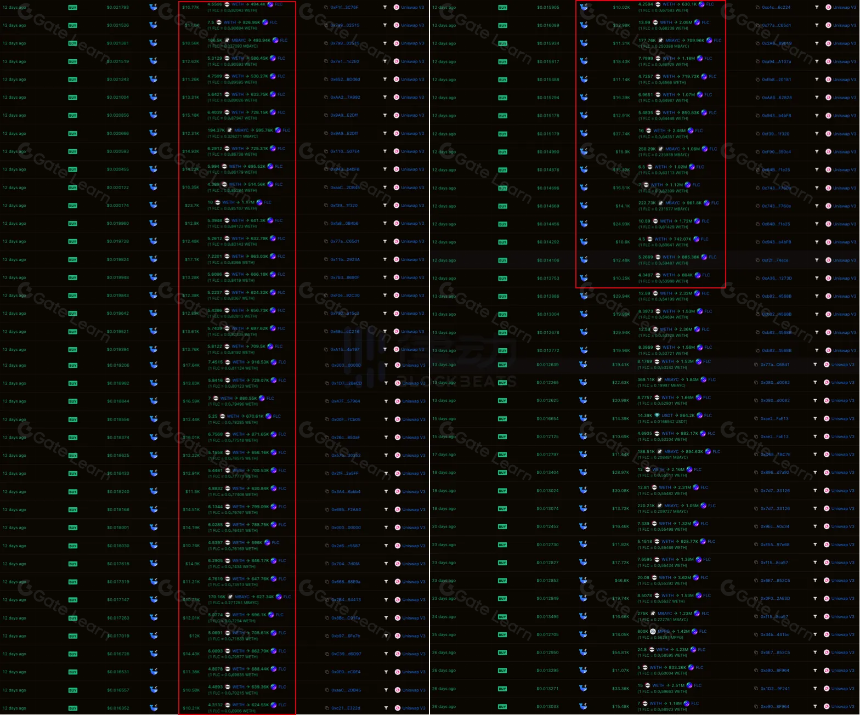Click whale icon in 7.5 WETH → 826.99K FLC row
Image resolution: width=860 pixels, height=715 pixels.
pyautogui.click(x=153, y=25)
